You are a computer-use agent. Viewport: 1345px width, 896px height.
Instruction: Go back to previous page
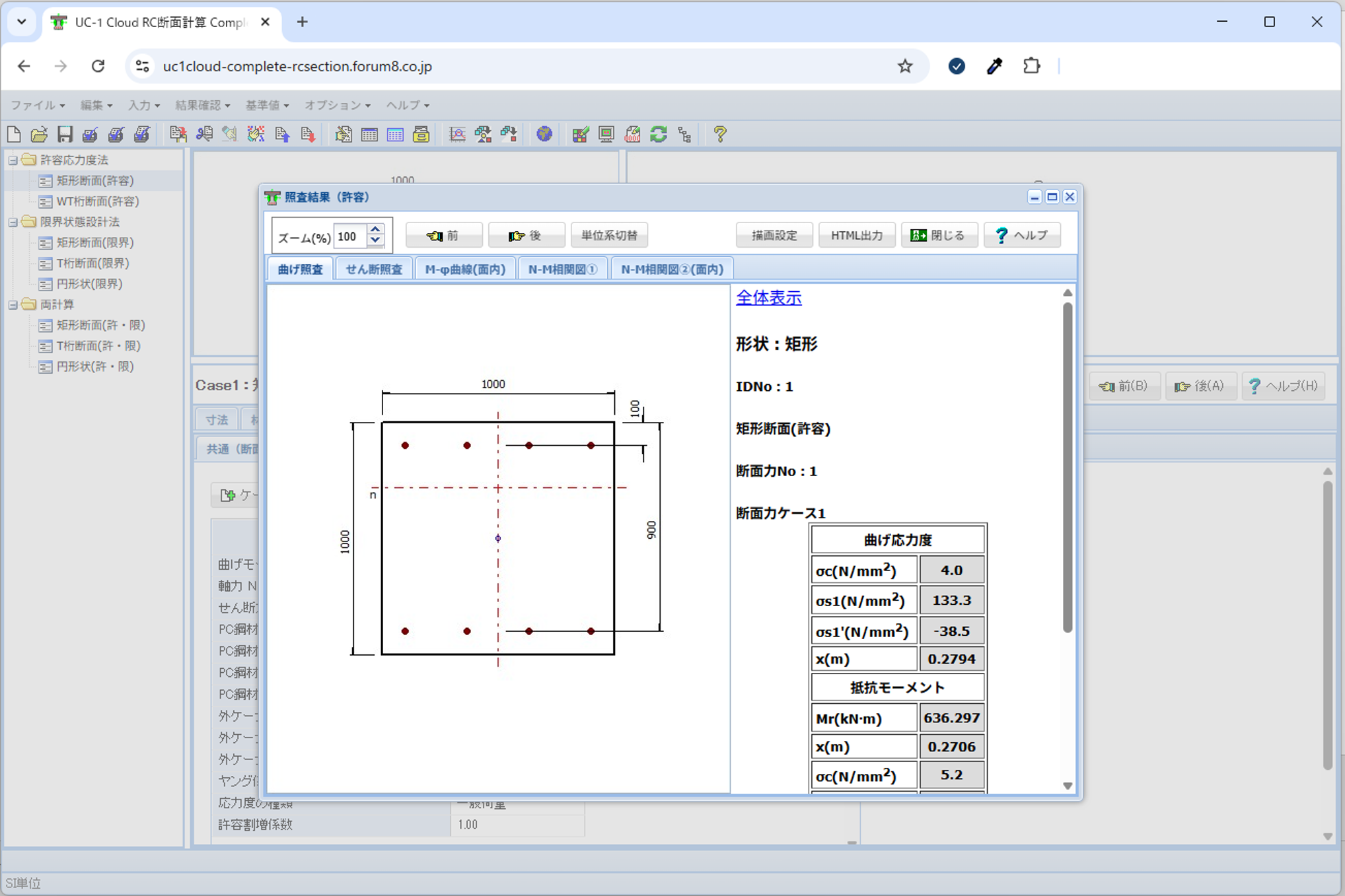tap(24, 66)
